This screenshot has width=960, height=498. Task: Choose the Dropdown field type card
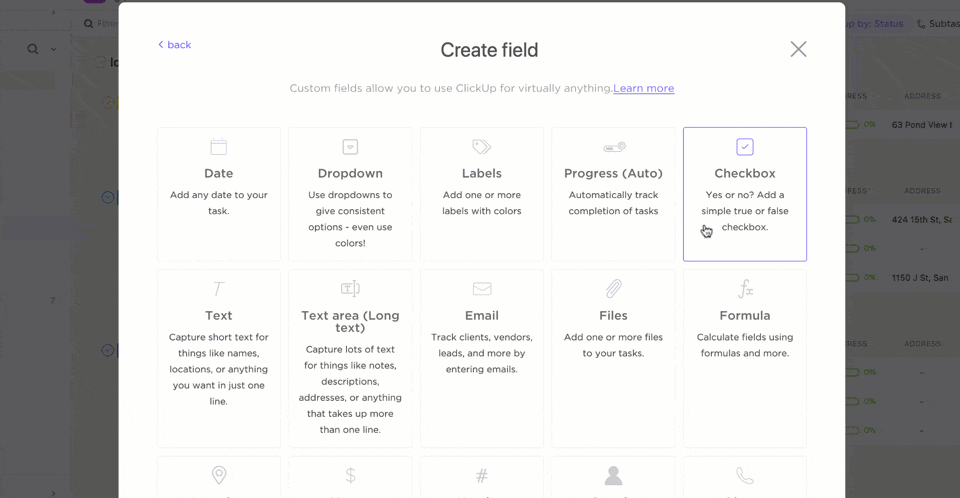tap(350, 195)
